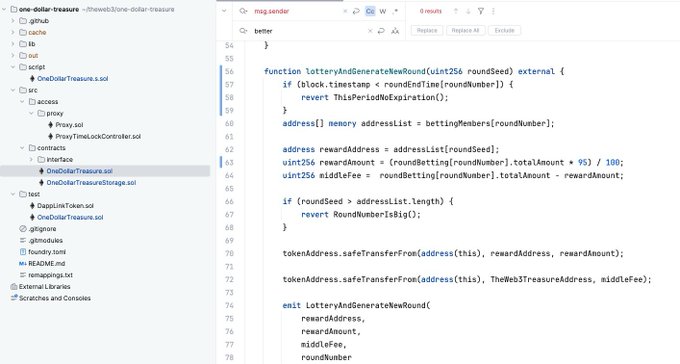This screenshot has width=680, height=364.
Task: Click the .gitignore file icon
Action: coord(23,229)
